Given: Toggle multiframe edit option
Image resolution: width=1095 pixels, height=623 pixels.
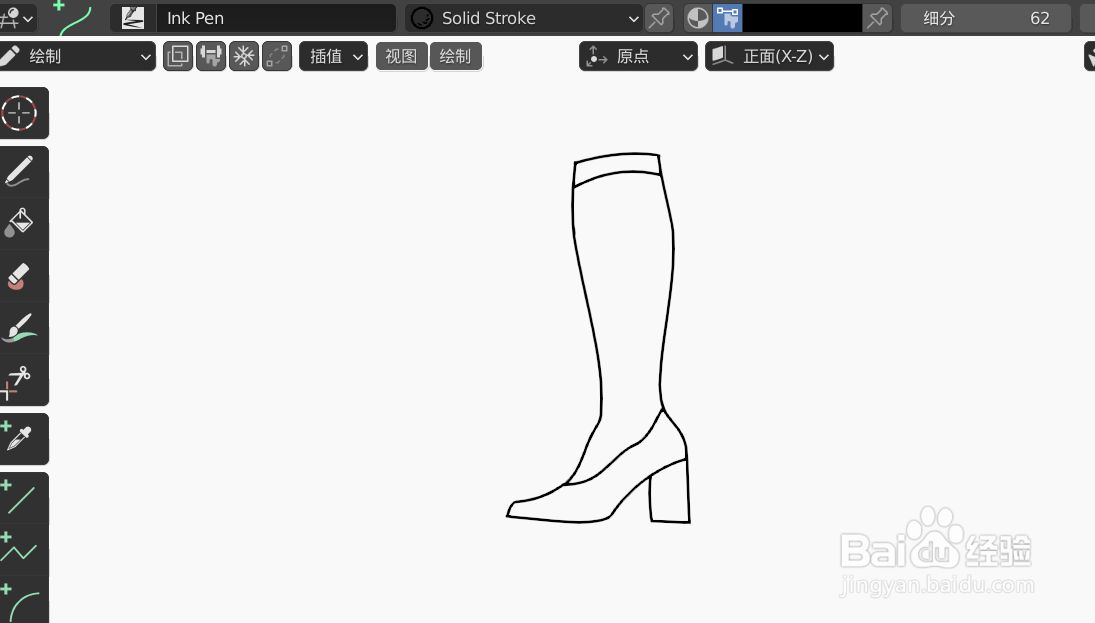Looking at the screenshot, I should coord(277,57).
